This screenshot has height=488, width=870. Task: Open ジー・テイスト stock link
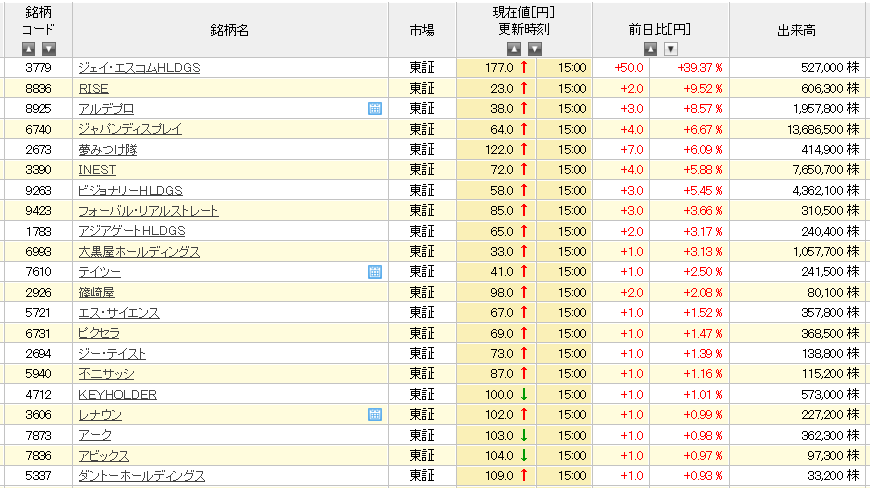112,354
